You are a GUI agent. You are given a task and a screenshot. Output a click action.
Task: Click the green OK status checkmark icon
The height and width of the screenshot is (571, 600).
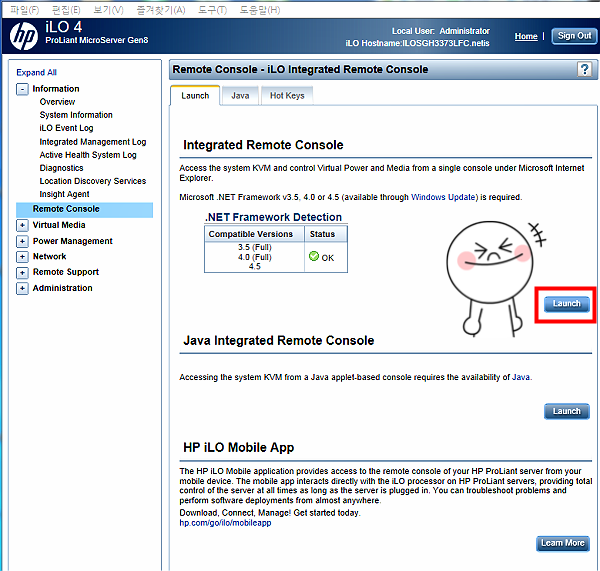pos(314,256)
